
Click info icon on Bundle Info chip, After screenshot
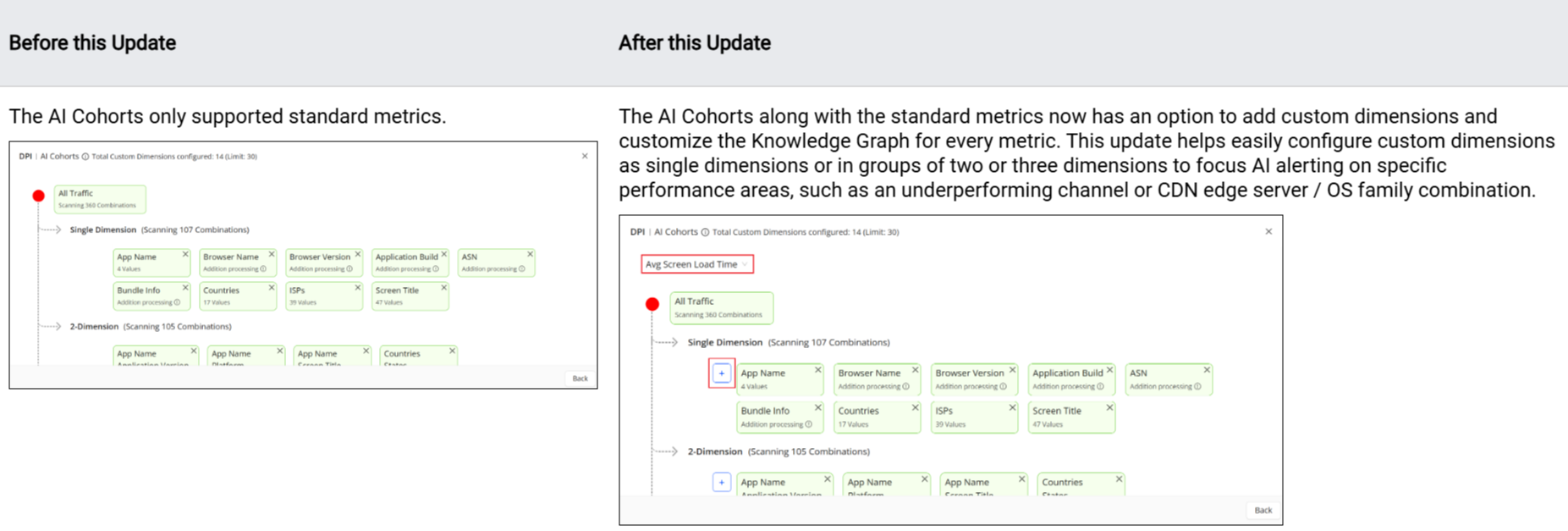(809, 424)
